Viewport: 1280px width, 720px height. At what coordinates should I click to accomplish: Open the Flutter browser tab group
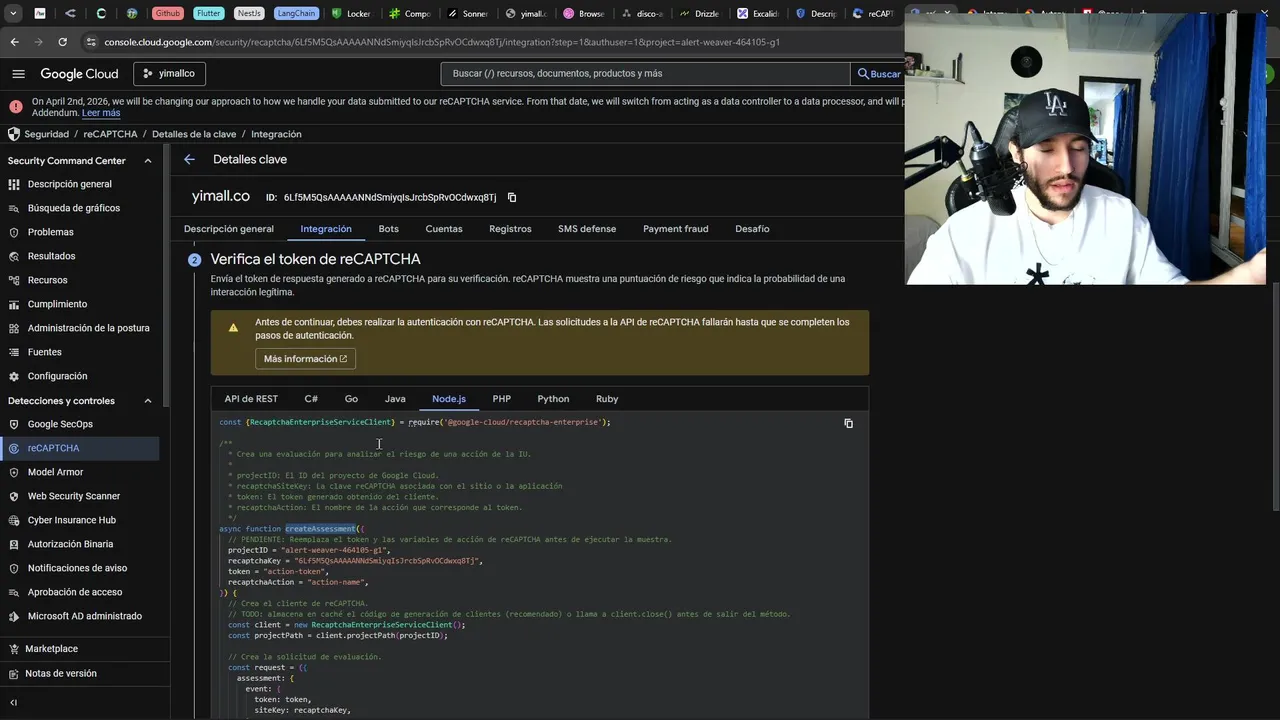[209, 14]
